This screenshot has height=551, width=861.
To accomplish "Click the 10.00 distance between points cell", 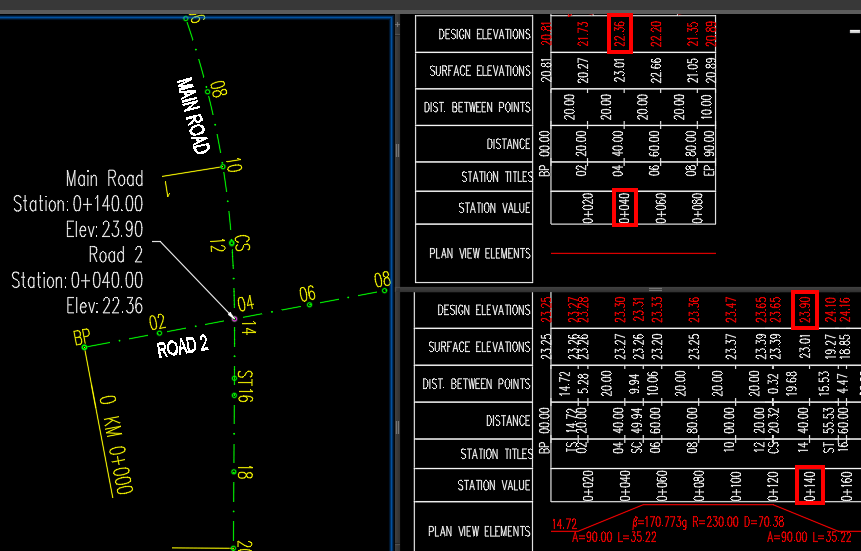I will click(x=707, y=107).
